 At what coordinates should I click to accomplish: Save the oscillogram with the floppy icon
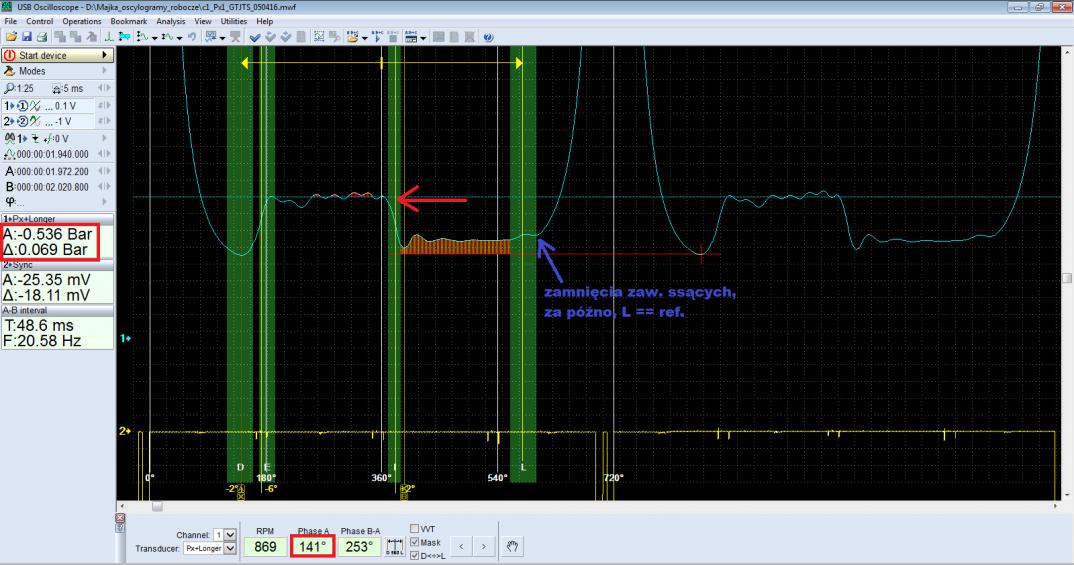(x=27, y=37)
